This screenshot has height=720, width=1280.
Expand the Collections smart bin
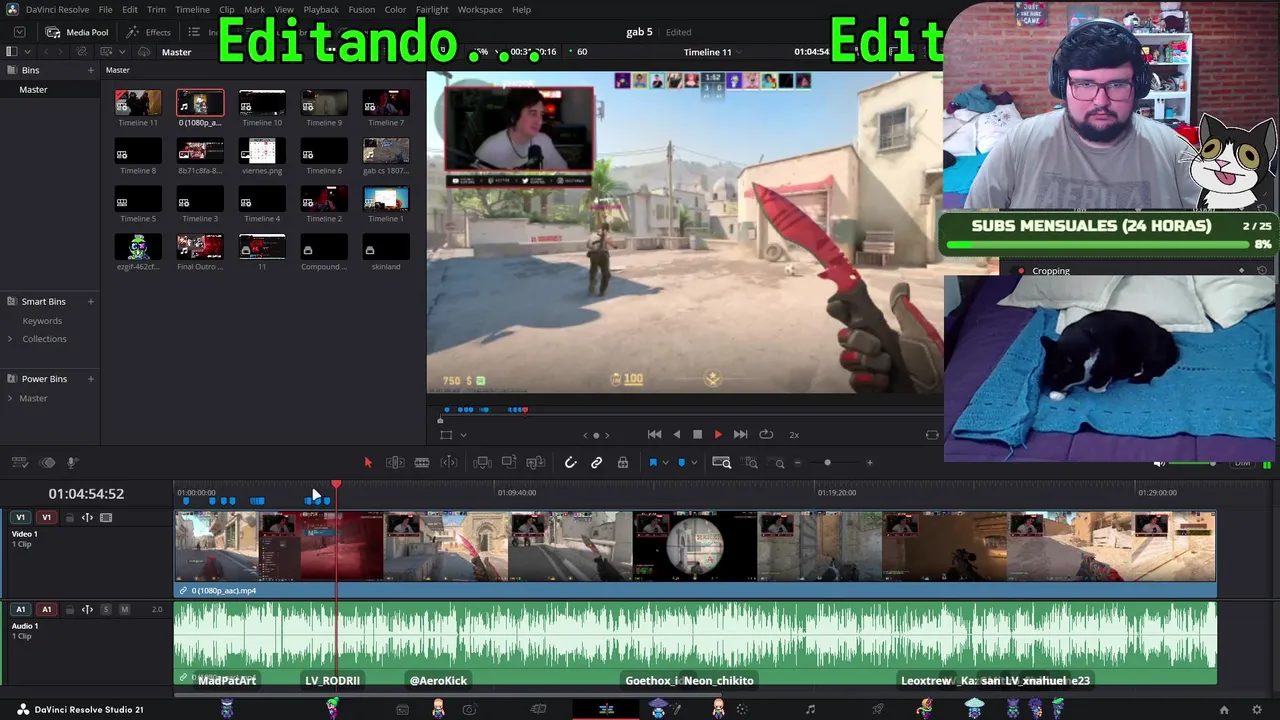tap(10, 339)
